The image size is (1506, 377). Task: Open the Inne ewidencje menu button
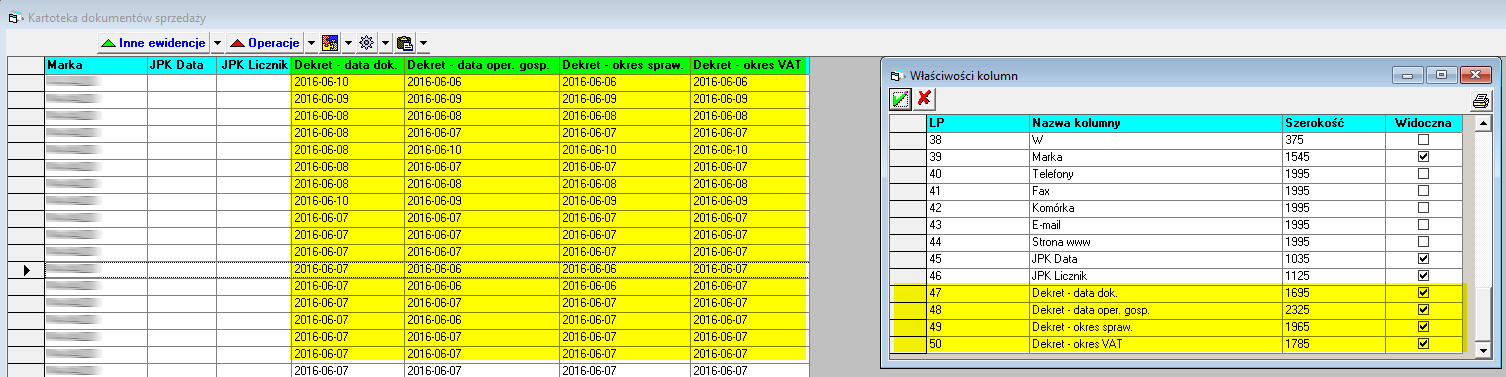click(153, 43)
